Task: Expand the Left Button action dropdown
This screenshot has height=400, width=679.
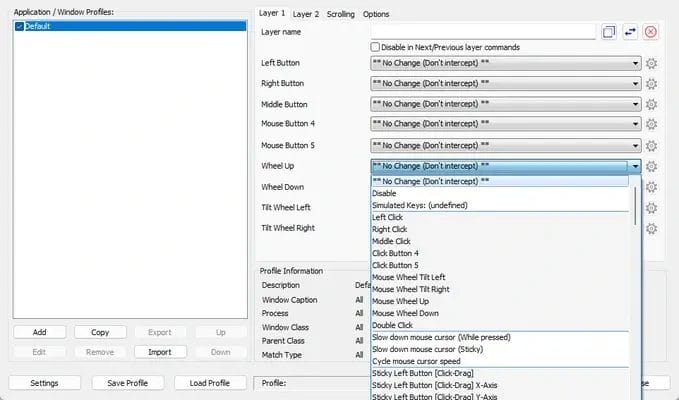Action: (x=635, y=63)
